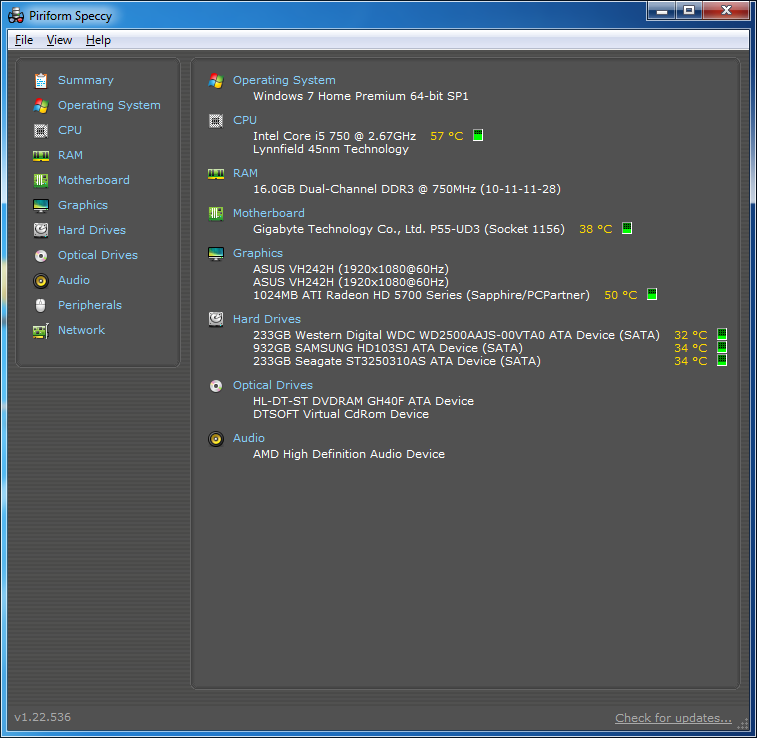The image size is (757, 738).
Task: Click the motherboard temperature 38 °C value
Action: click(596, 229)
